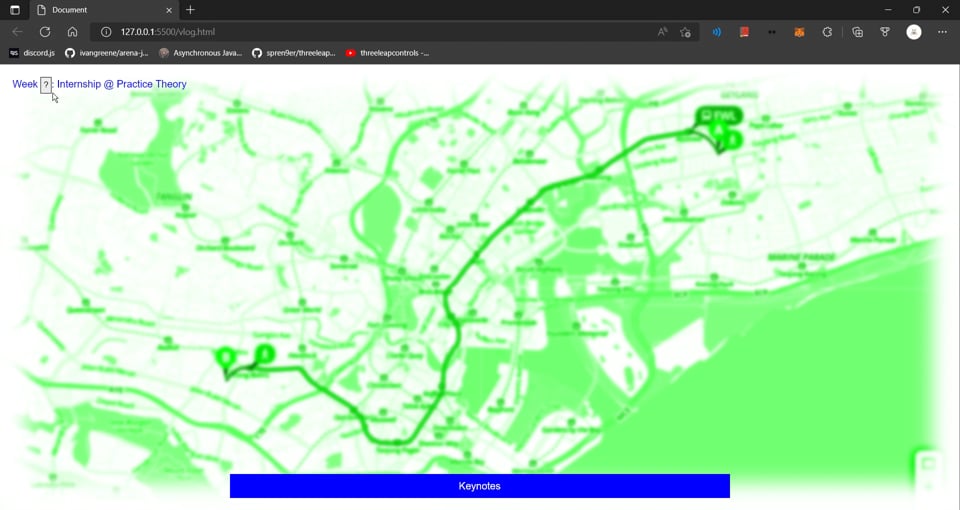Click the blue Keynotes button
Viewport: 960px width, 510px height.
pos(479,486)
